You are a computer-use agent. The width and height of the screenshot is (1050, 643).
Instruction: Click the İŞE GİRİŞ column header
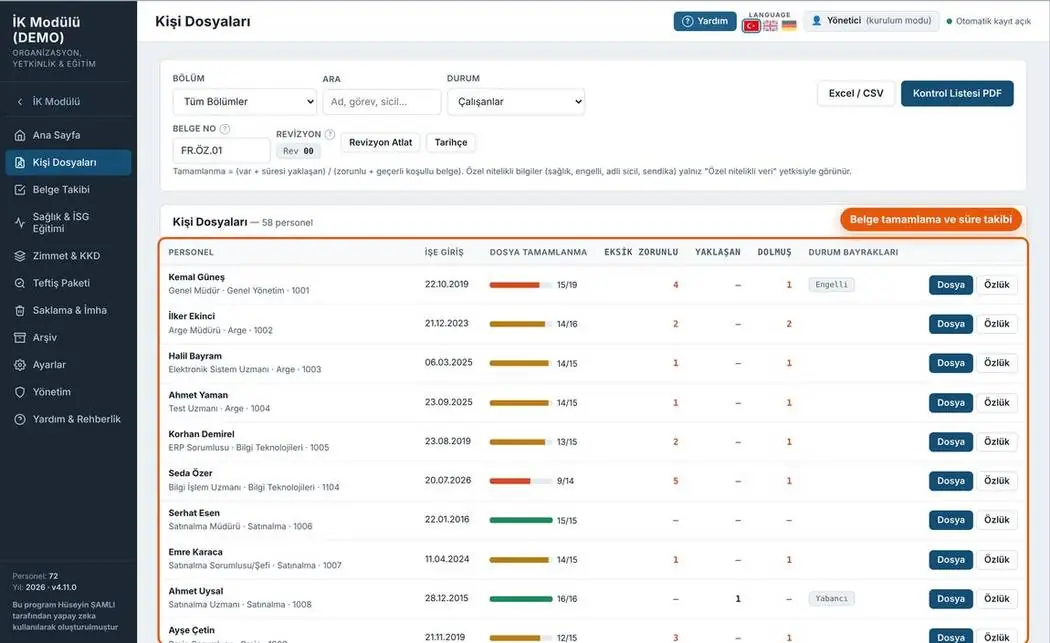click(x=444, y=253)
